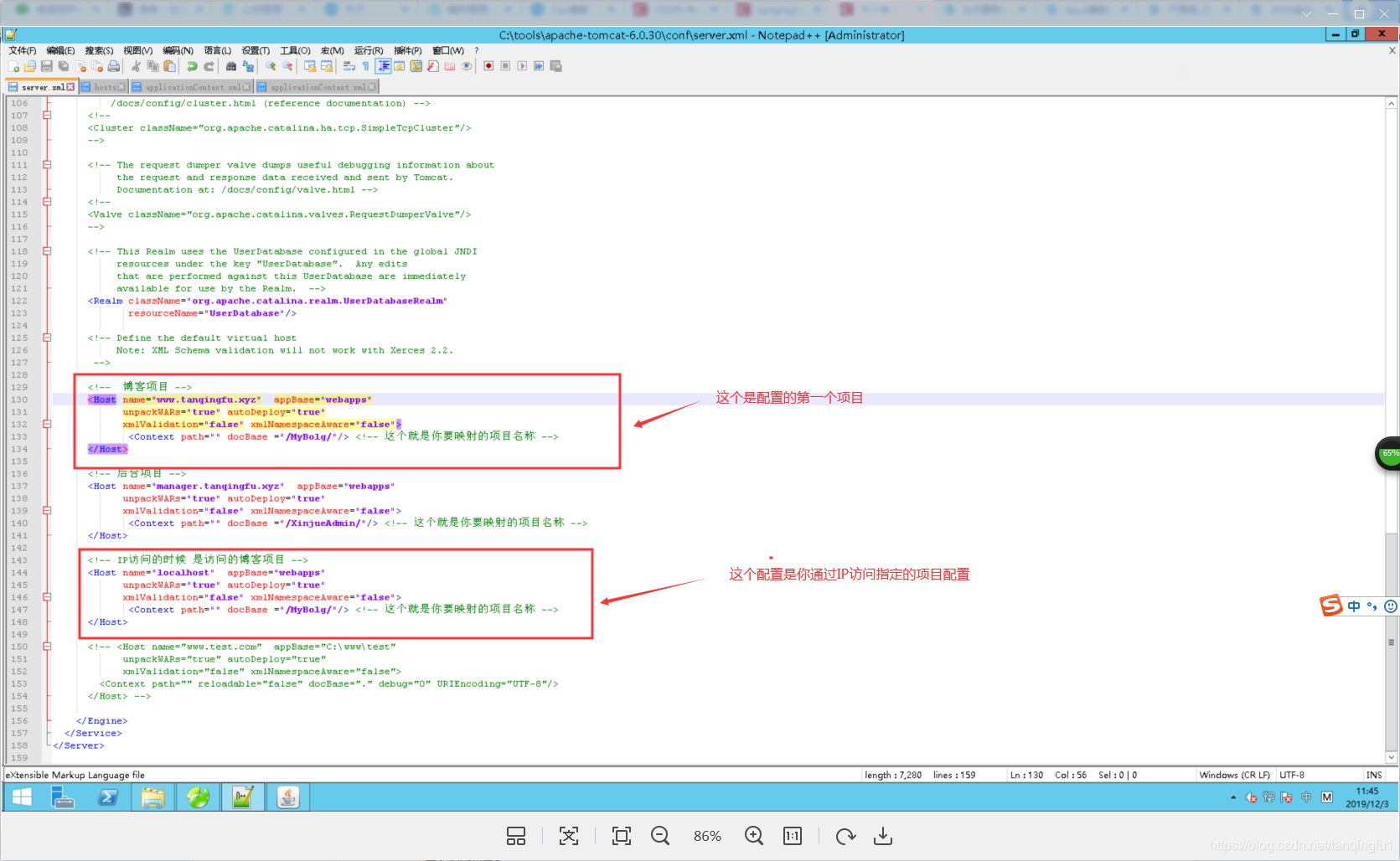Click the Monitoring eye toolbar icon
Viewport: 1400px width, 861px height.
[467, 66]
